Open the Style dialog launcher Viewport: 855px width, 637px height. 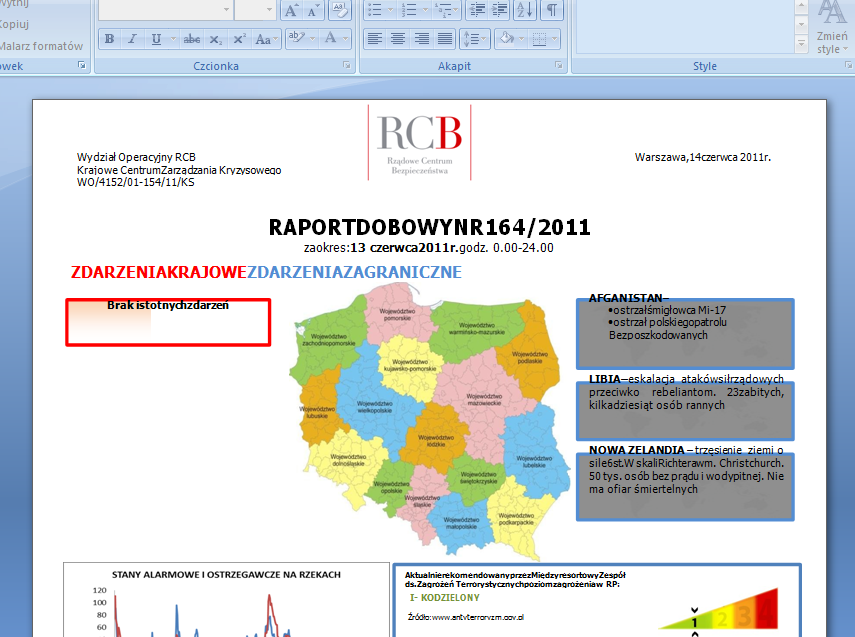pos(848,65)
